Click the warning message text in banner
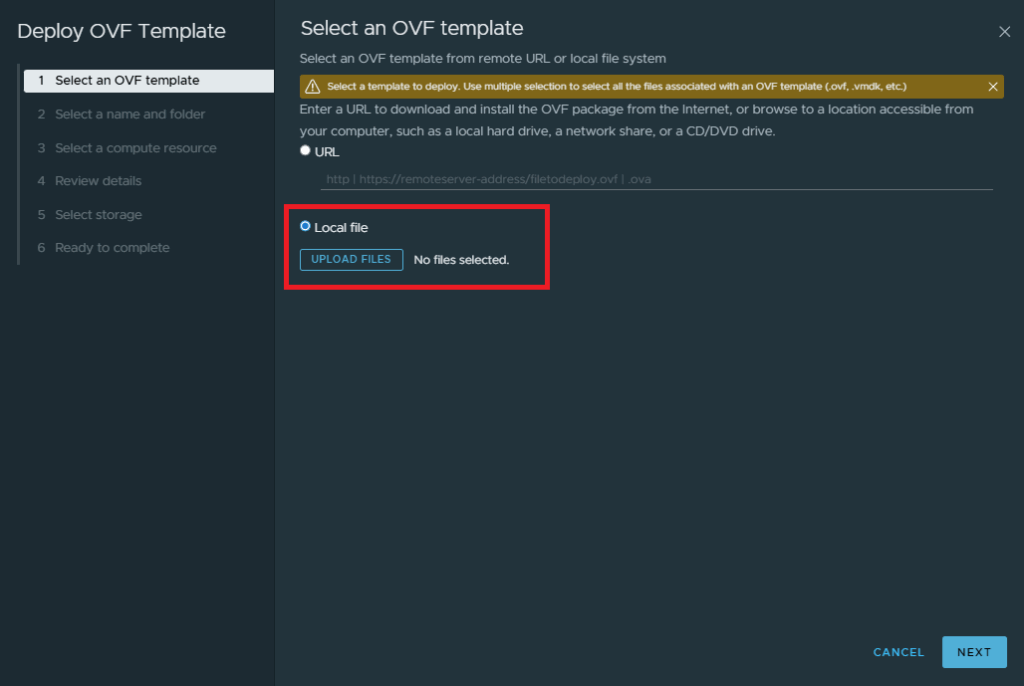This screenshot has width=1024, height=686. [616, 87]
